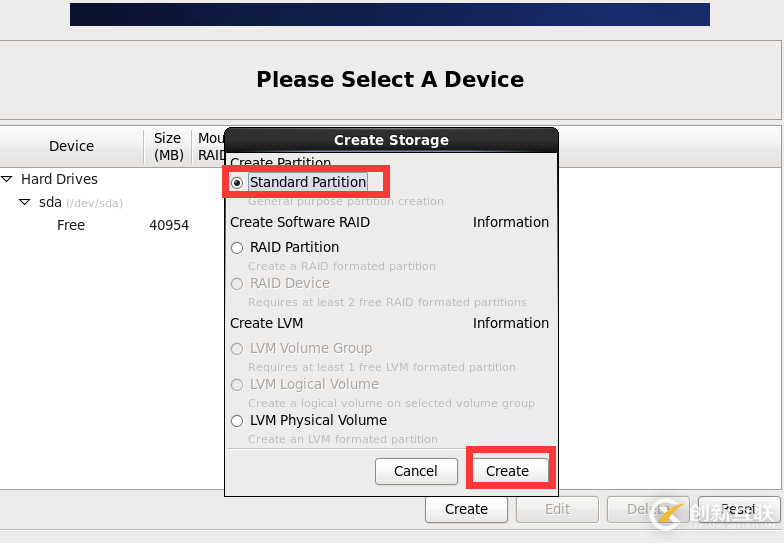784x543 pixels.
Task: Click the 40954 size value
Action: click(x=169, y=225)
